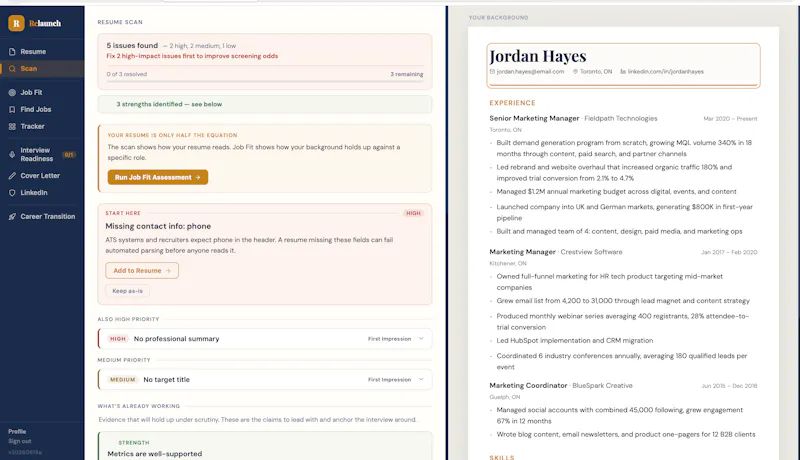
Task: Click 'Senior Marketing Manager' job title
Action: 534,118
